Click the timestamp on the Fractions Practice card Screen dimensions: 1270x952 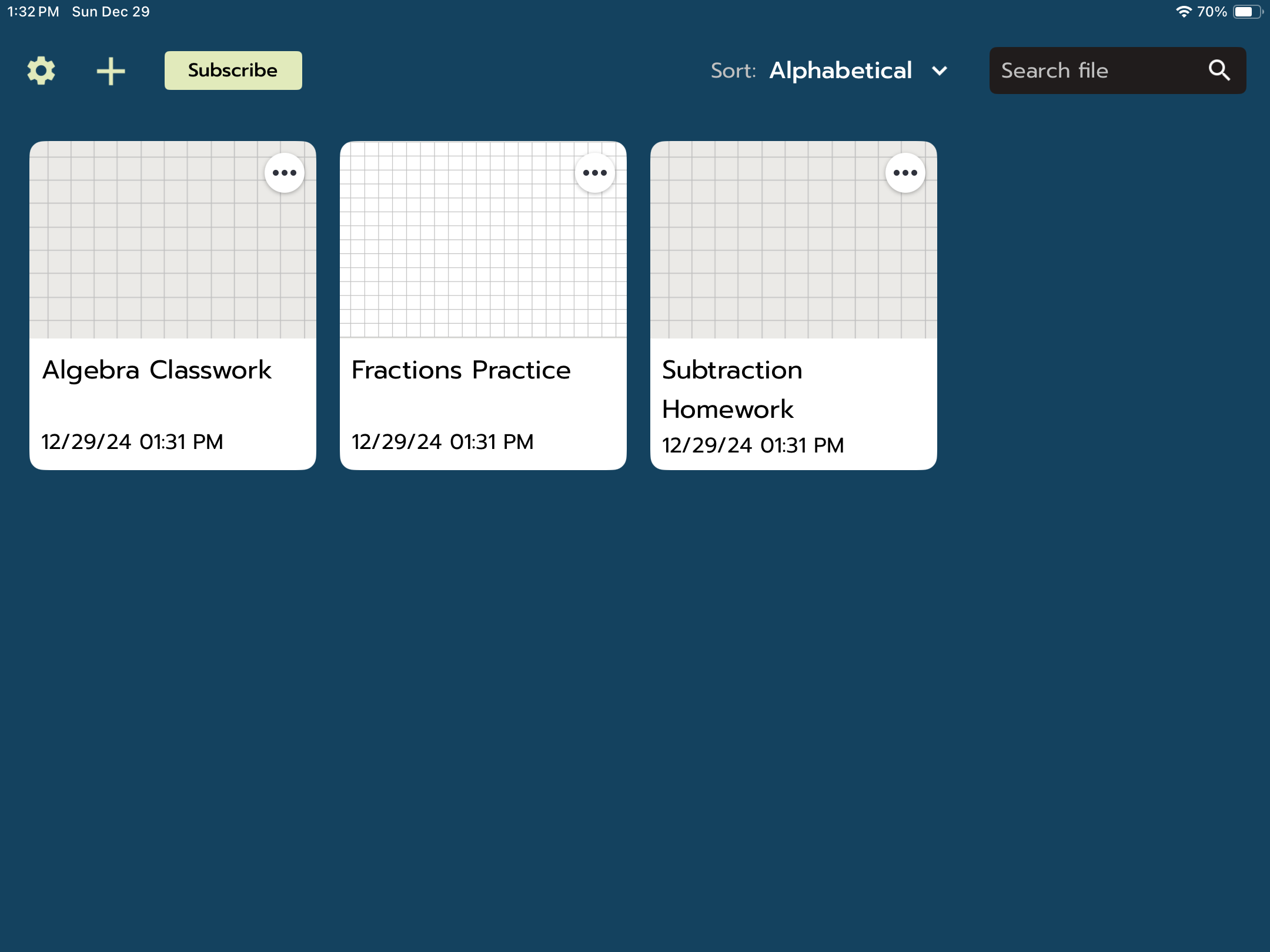(443, 441)
